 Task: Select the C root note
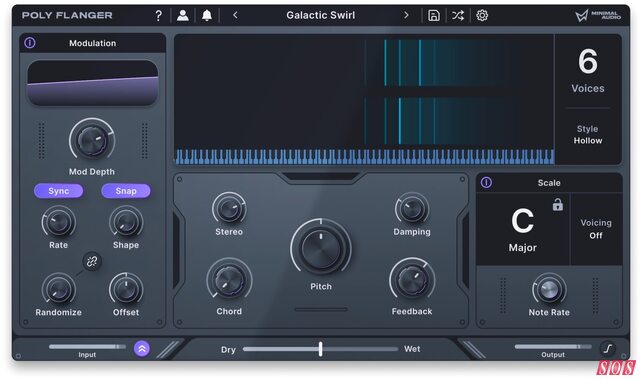coord(522,221)
